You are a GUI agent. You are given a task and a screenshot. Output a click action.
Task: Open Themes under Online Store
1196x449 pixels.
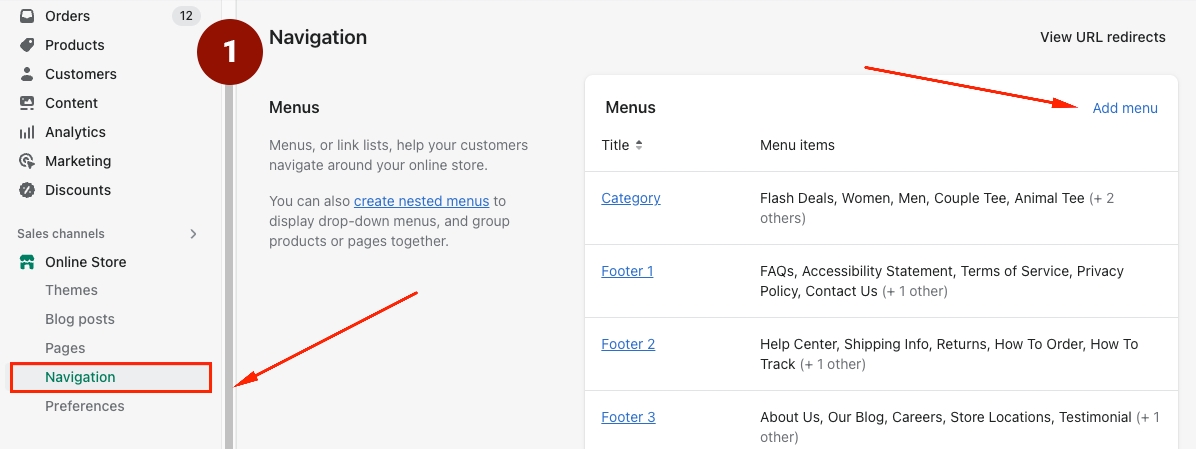(71, 290)
